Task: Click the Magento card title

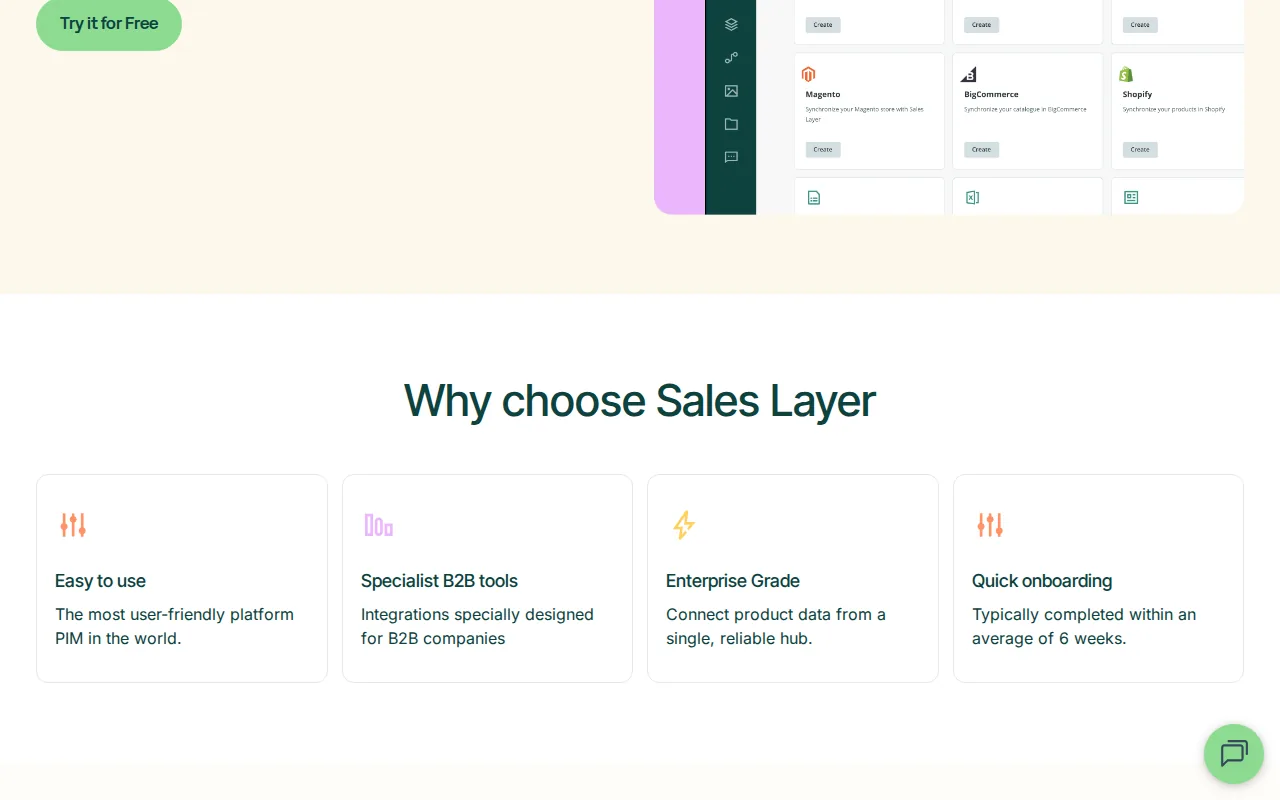Action: tap(823, 94)
